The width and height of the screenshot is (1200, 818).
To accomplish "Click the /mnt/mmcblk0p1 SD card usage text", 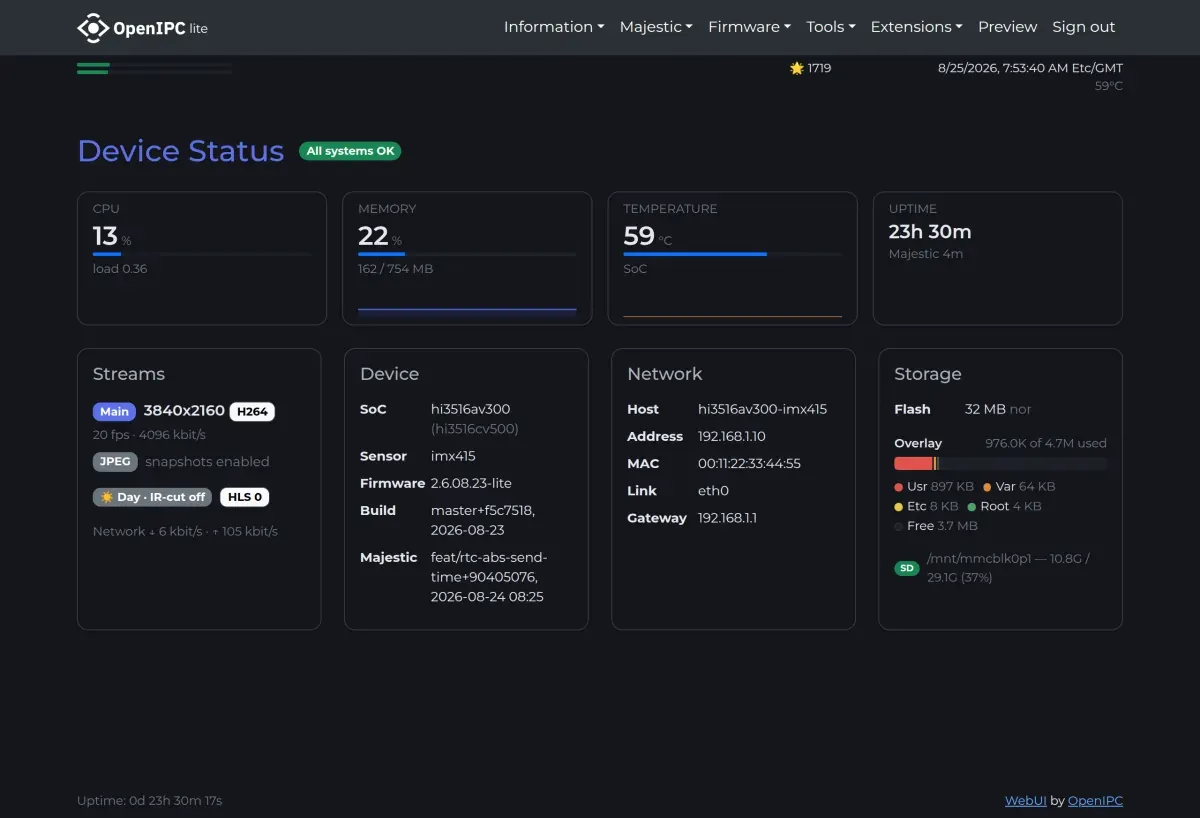I will click(x=1008, y=568).
